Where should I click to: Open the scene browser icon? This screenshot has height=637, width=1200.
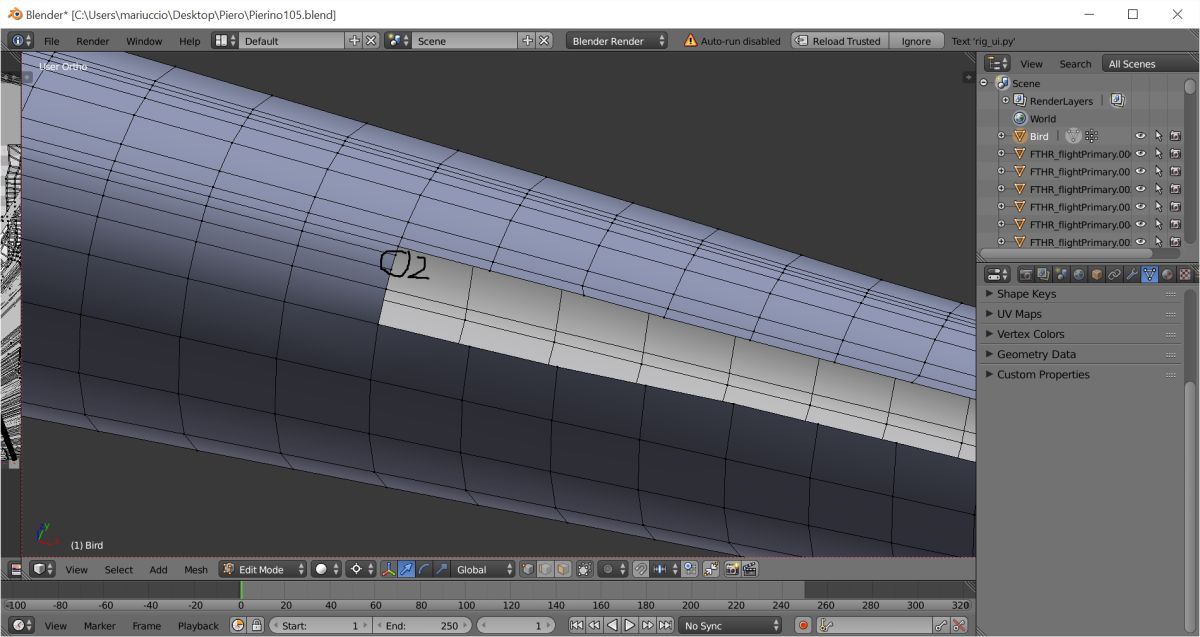[398, 41]
